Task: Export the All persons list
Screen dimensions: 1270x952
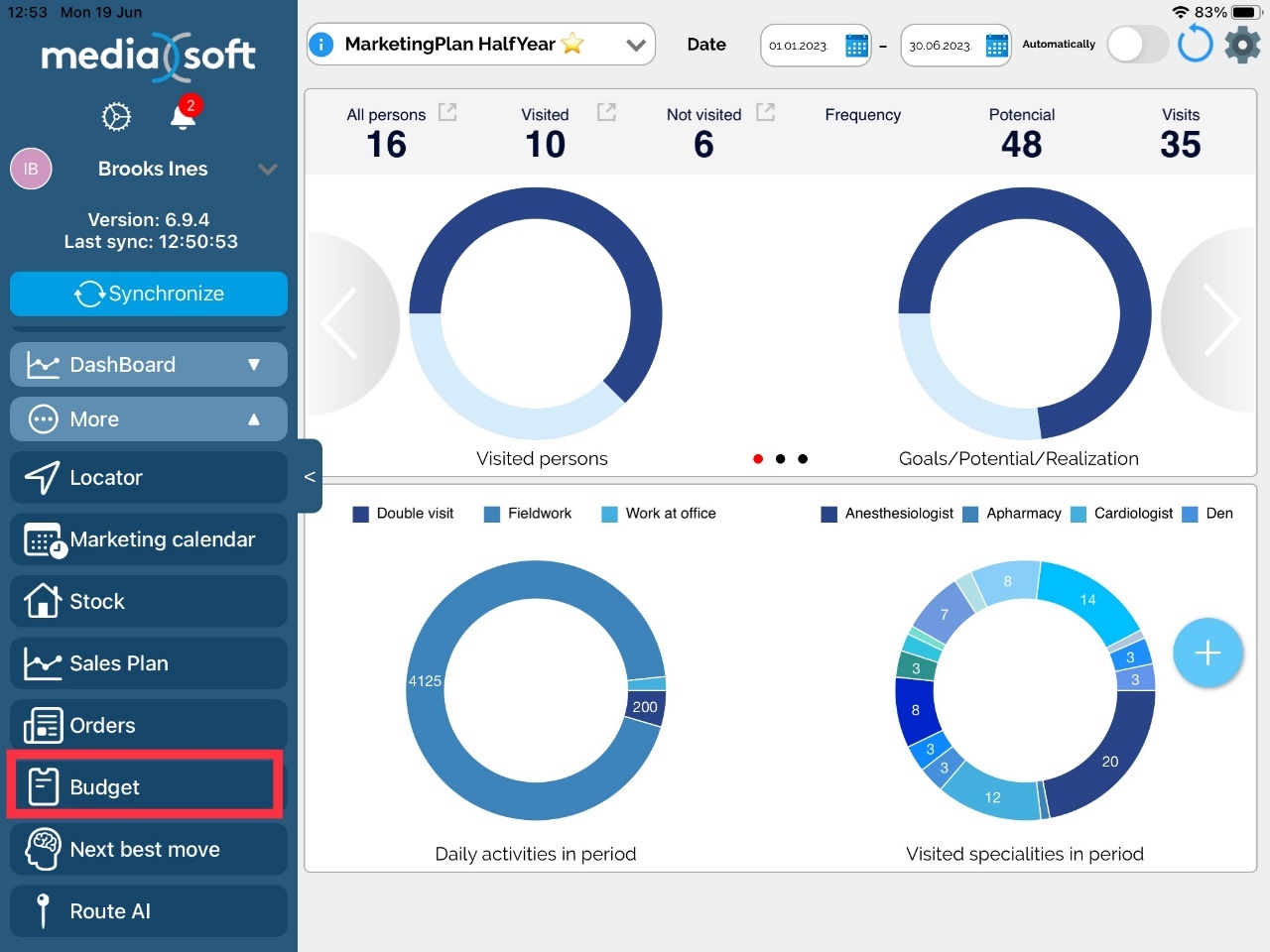Action: pyautogui.click(x=447, y=113)
